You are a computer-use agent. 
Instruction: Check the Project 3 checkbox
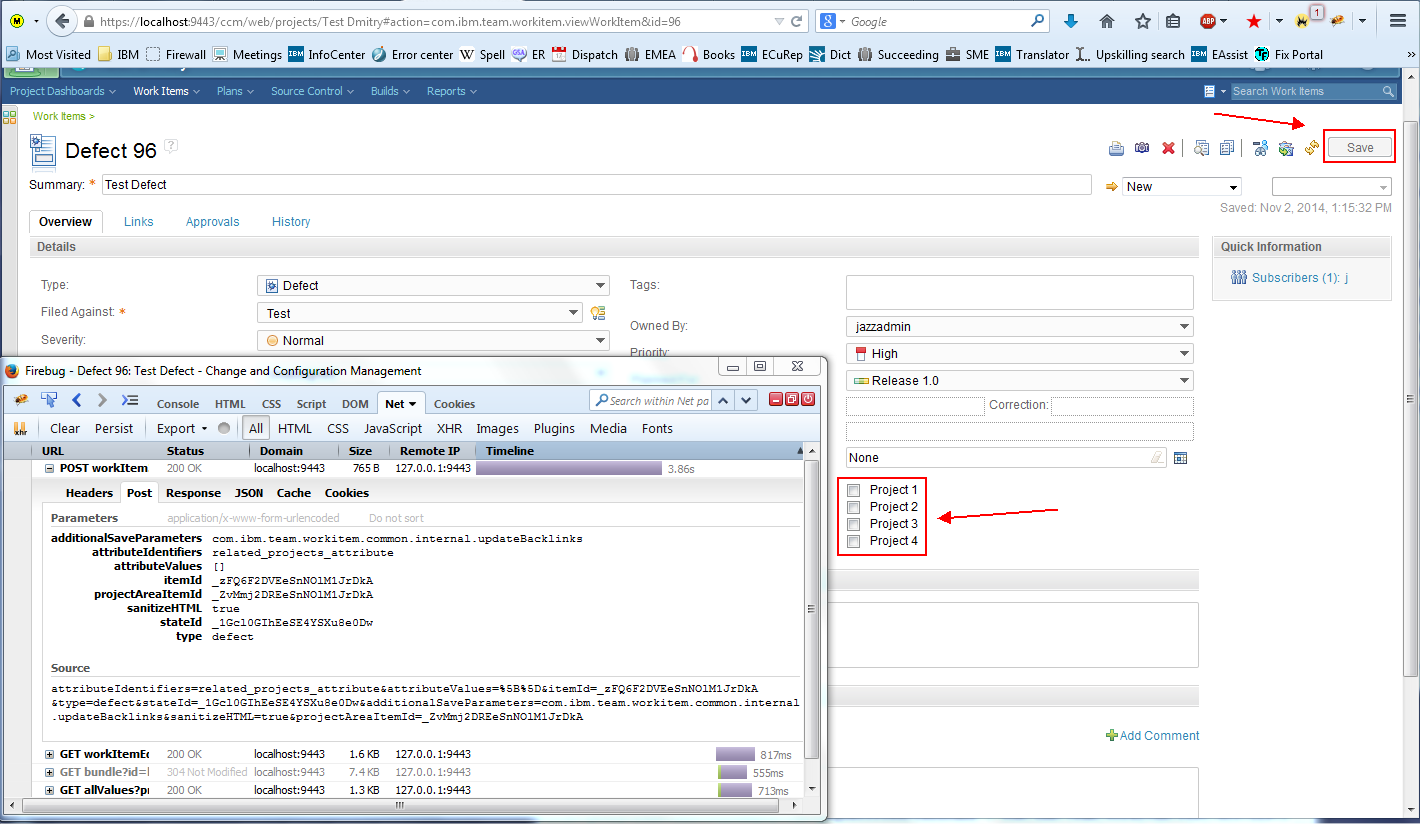(x=853, y=524)
